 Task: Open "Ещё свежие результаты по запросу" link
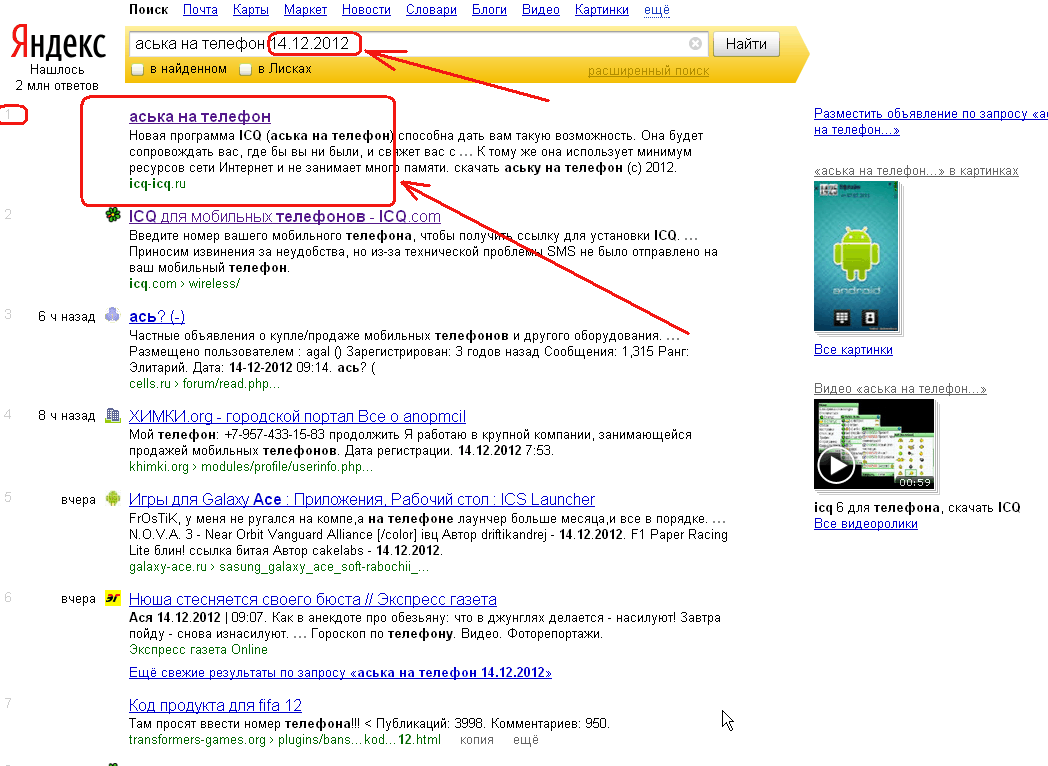tap(340, 672)
